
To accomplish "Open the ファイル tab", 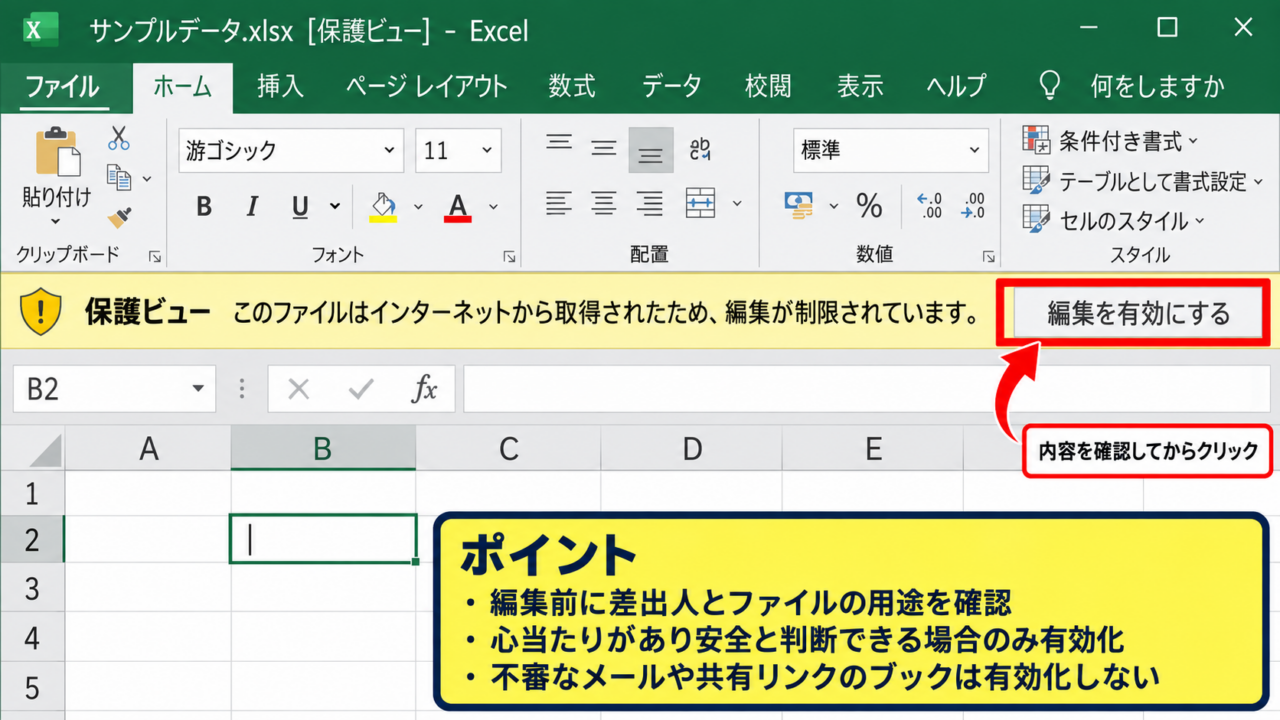I will [62, 86].
